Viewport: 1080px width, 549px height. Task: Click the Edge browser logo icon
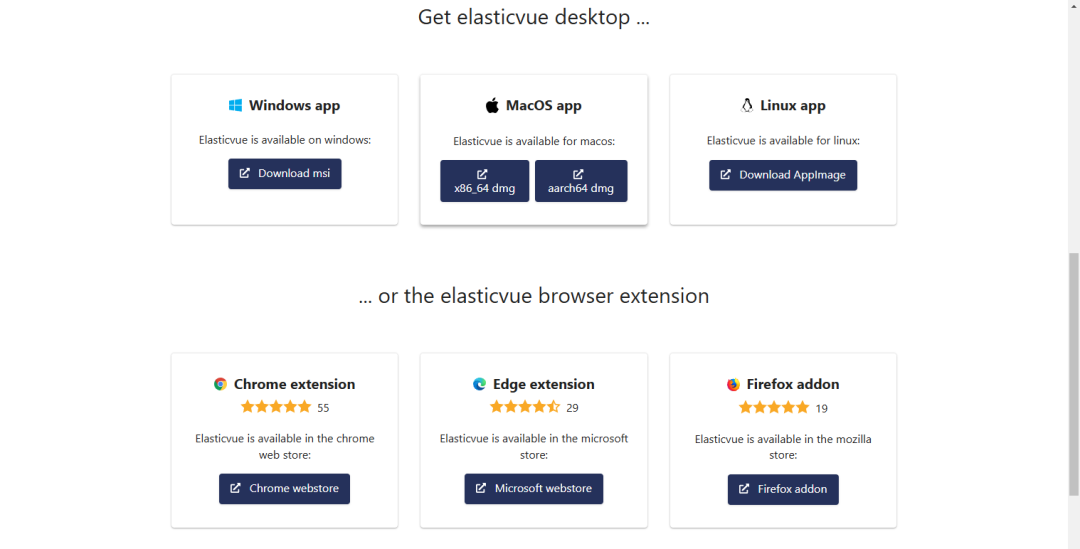(x=480, y=384)
